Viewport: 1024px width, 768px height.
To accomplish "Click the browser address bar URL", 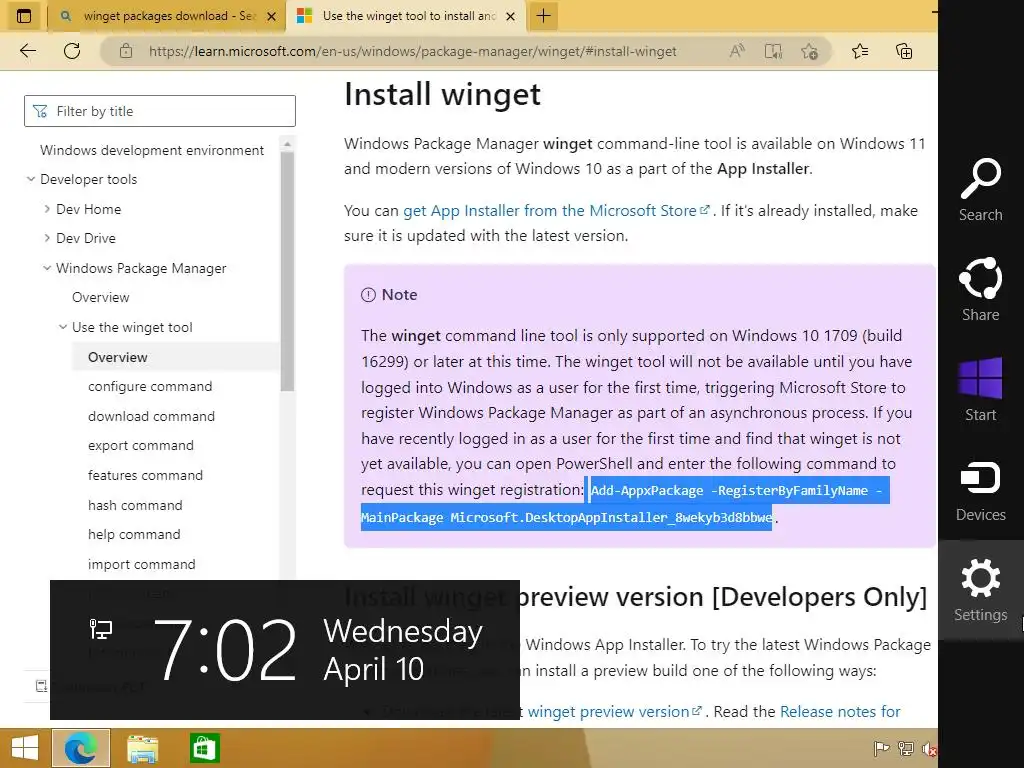I will [413, 51].
